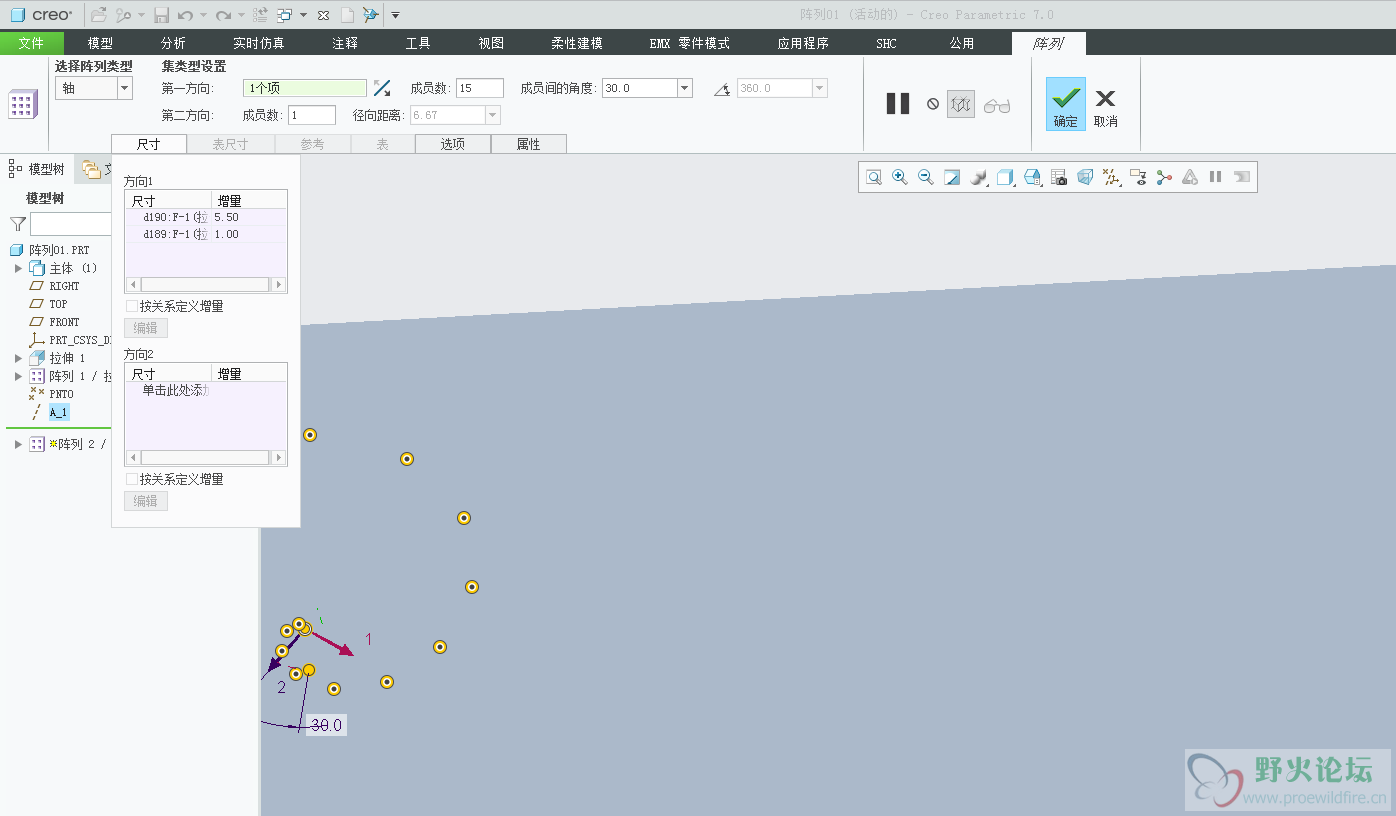The image size is (1396, 816).
Task: Expand the 阵列 2 tree node
Action: click(x=18, y=444)
